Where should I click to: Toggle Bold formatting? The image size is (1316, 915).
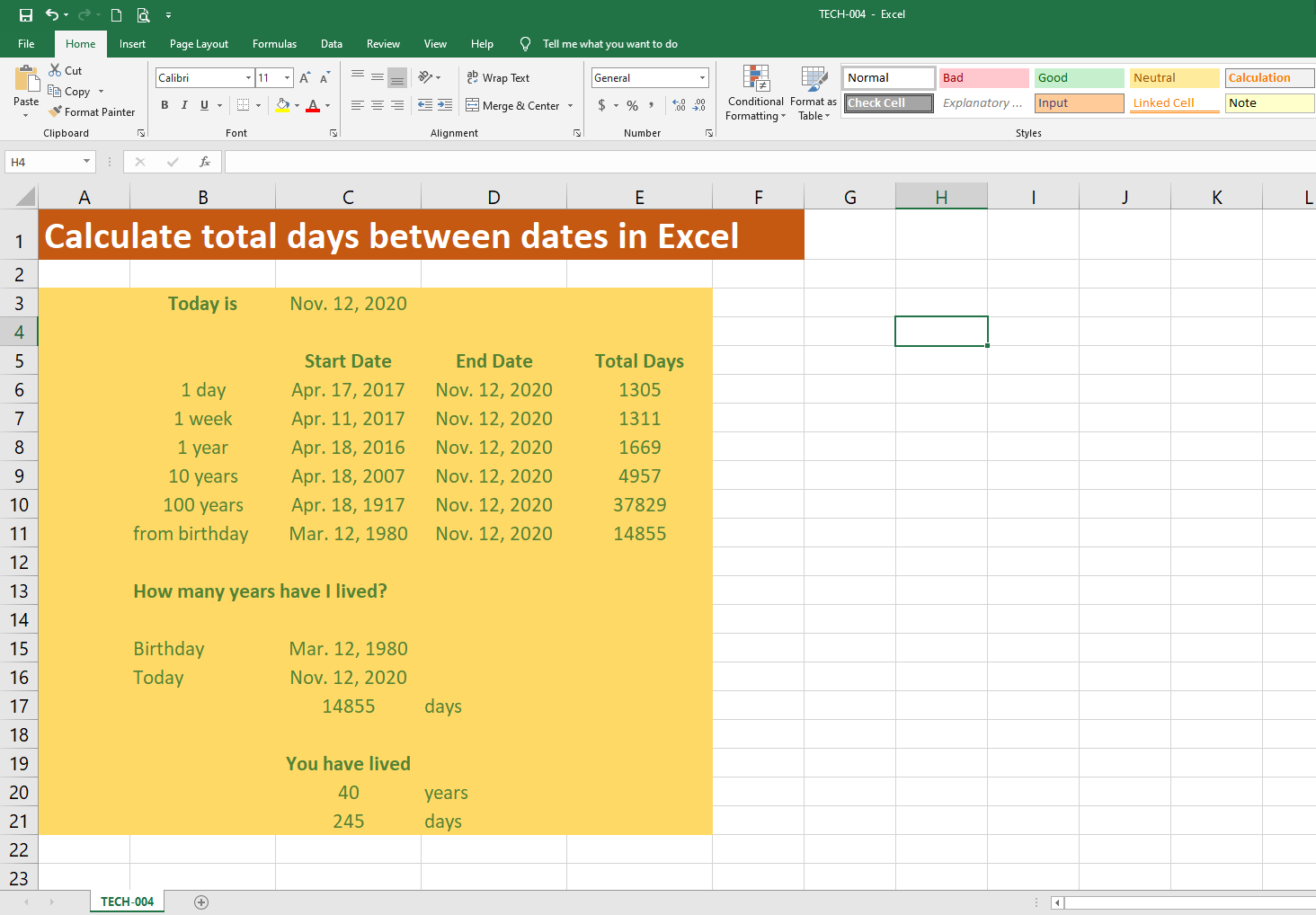(x=164, y=105)
